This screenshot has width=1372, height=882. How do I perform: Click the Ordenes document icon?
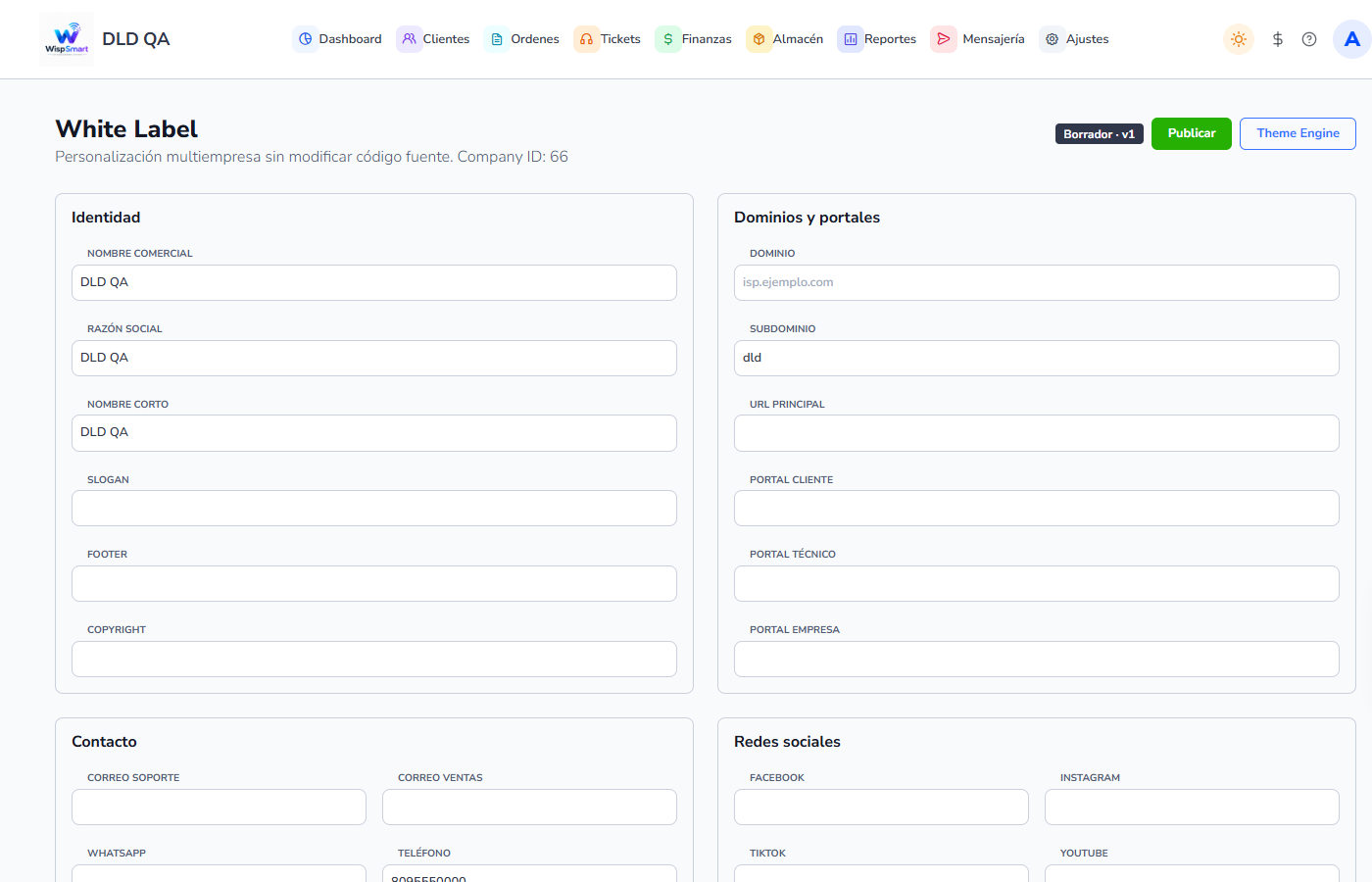click(497, 39)
